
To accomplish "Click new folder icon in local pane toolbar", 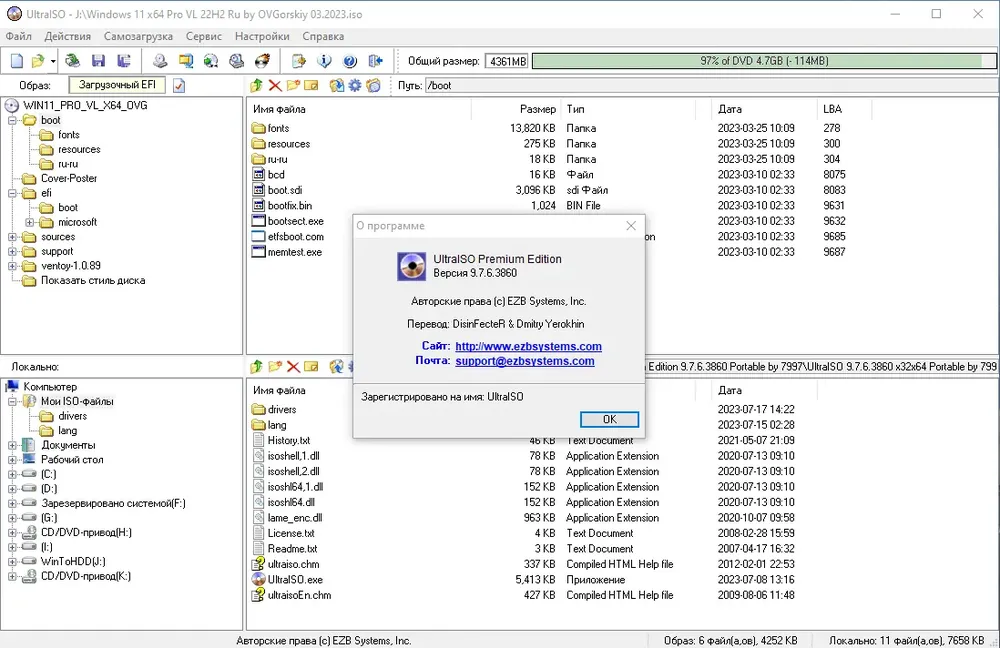I will 275,367.
